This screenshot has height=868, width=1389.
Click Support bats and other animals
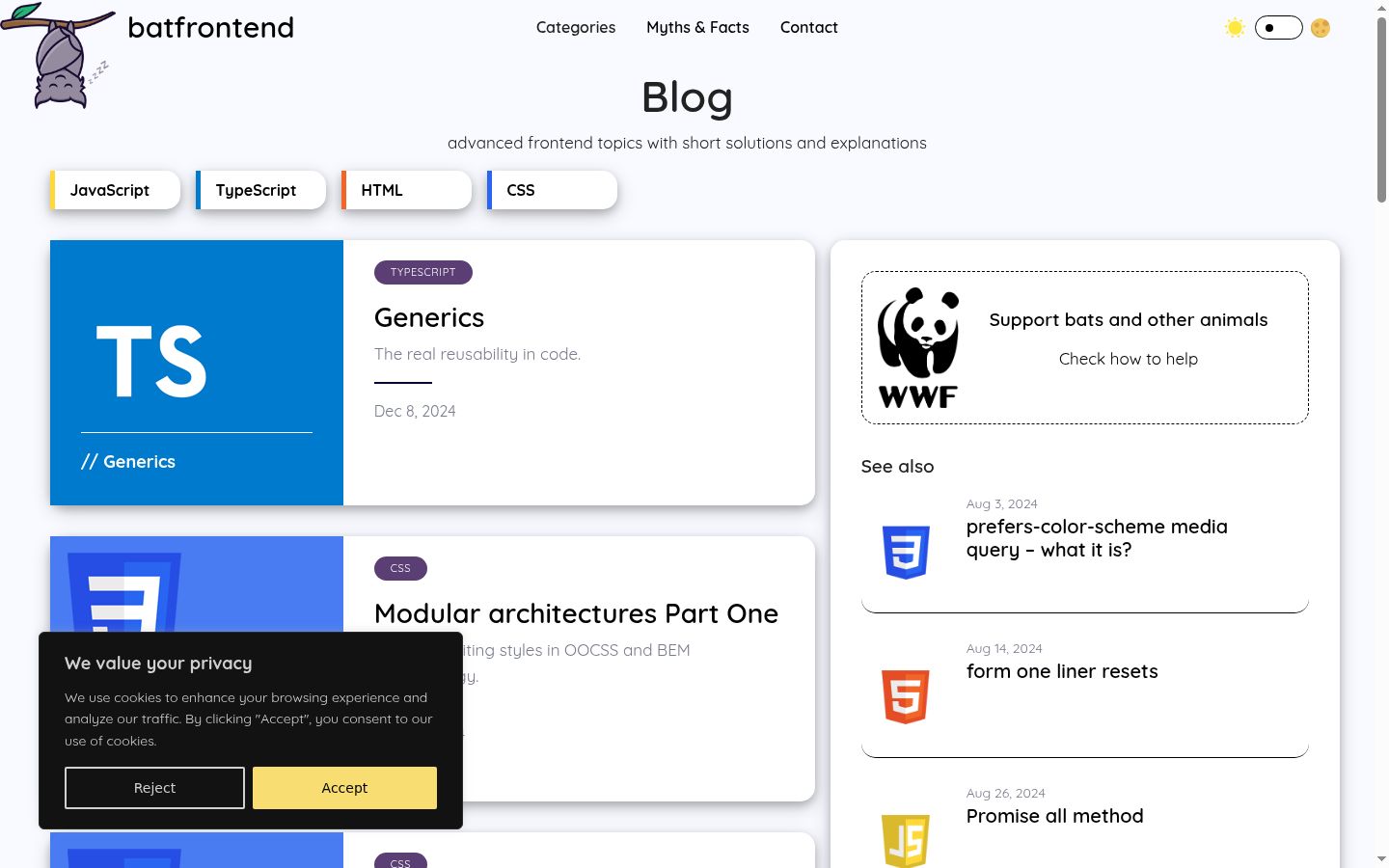(x=1129, y=320)
